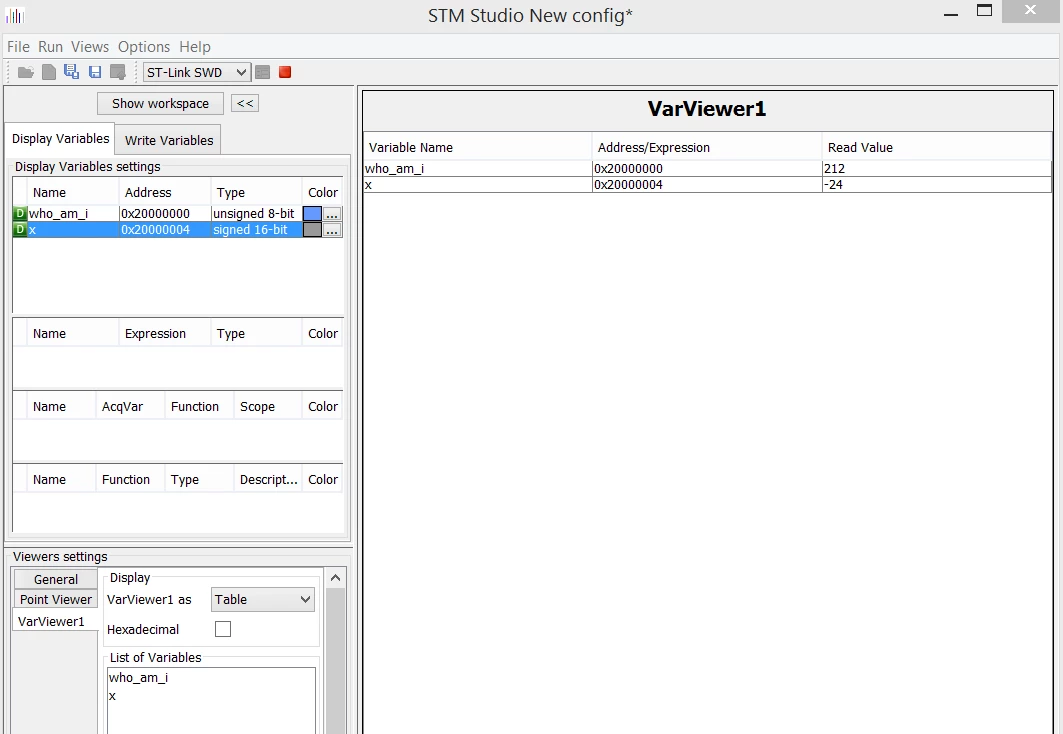Click read value -24 in VarViewer1

(936, 184)
